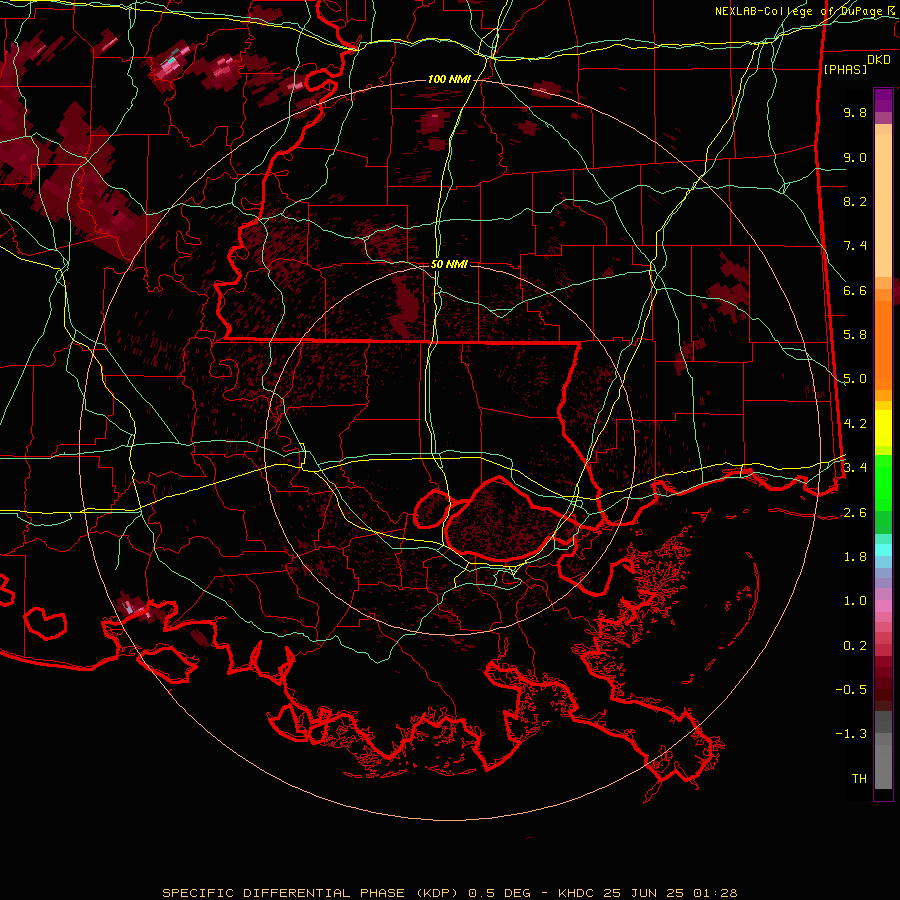This screenshot has height=900, width=900.
Task: Click the 0.2 scale label
Action: point(855,646)
